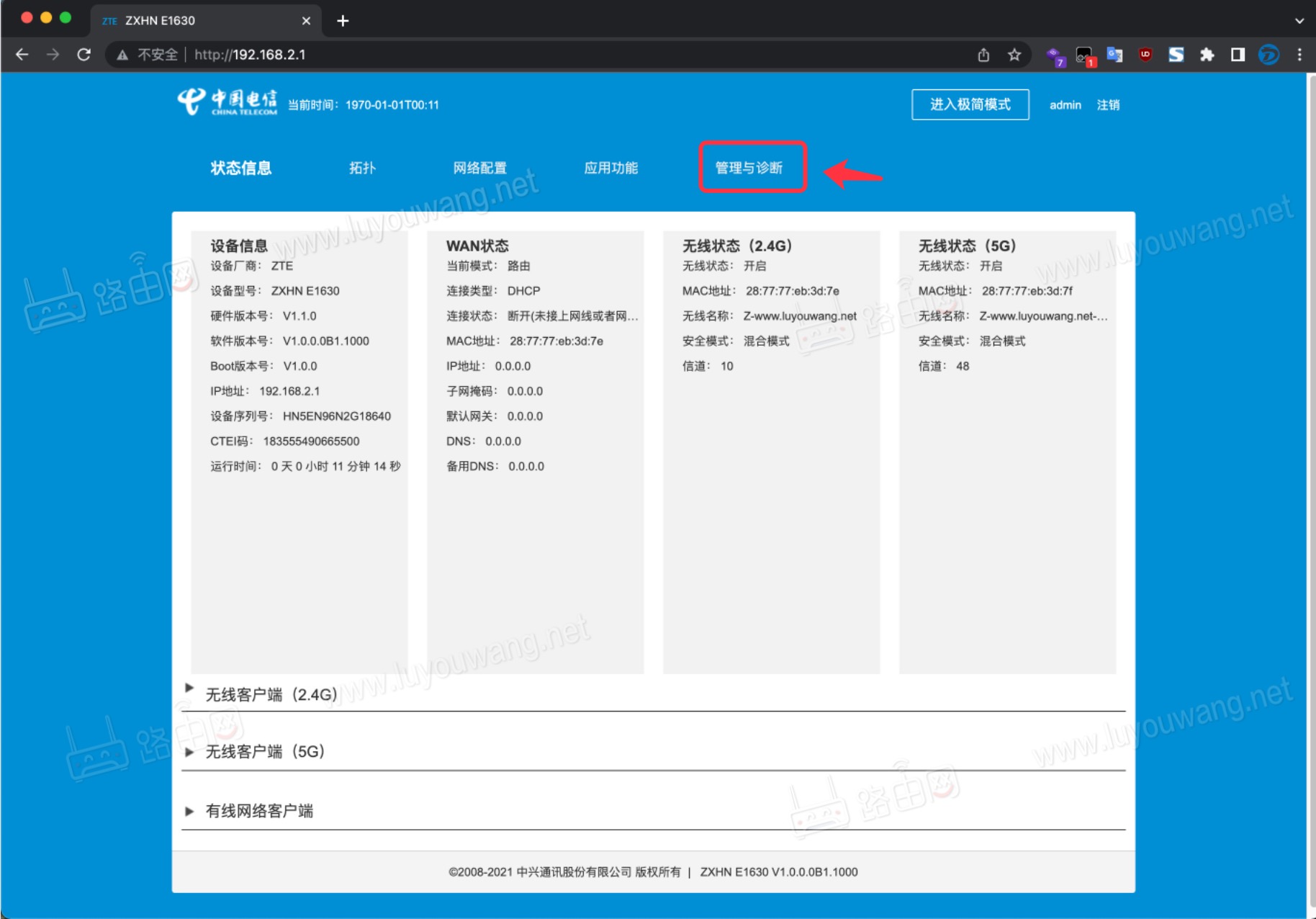The image size is (1316, 919).
Task: Expand the 无线客户端（5G）section
Action: (264, 751)
